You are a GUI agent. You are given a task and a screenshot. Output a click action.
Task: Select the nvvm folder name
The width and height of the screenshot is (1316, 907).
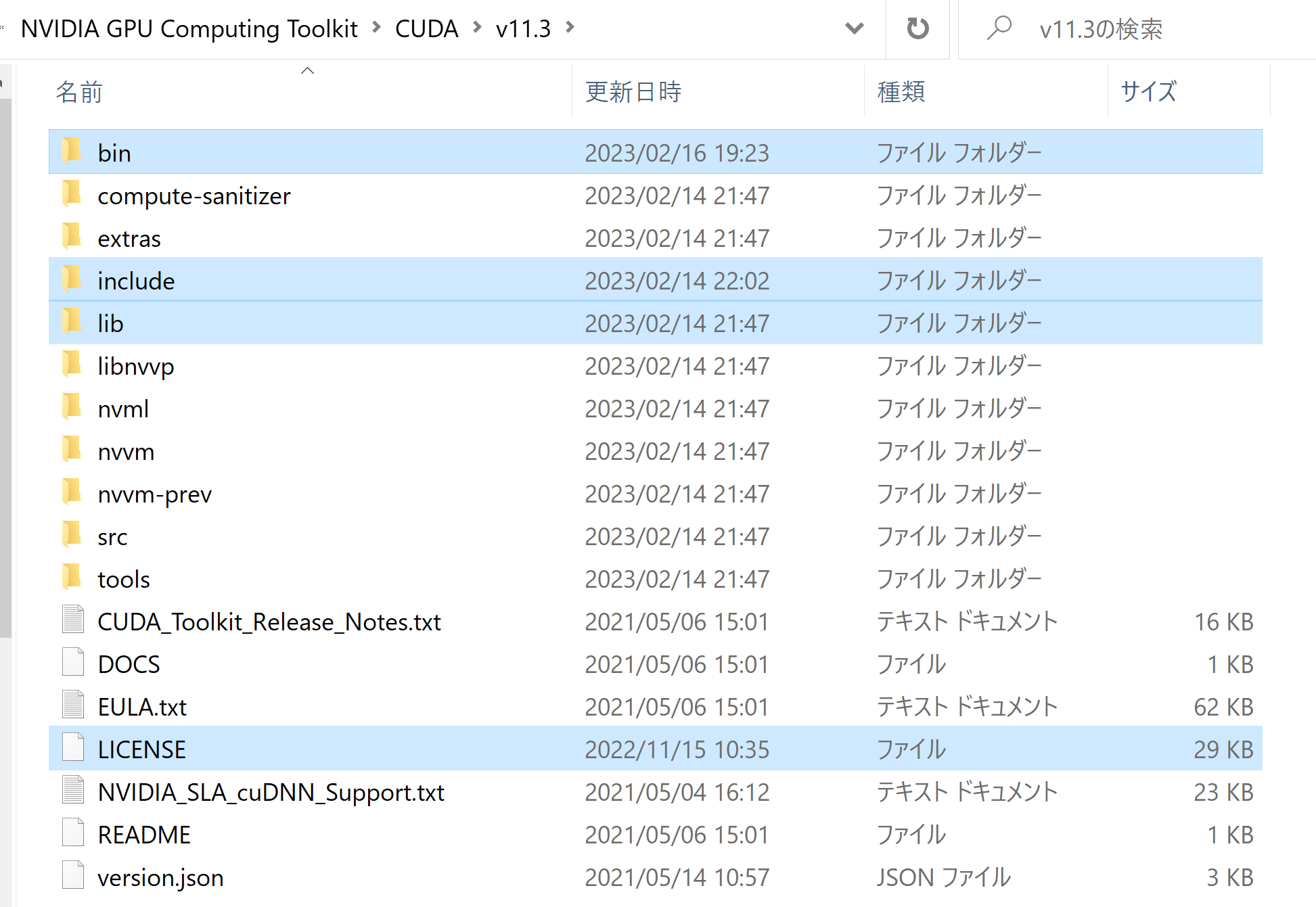[126, 452]
